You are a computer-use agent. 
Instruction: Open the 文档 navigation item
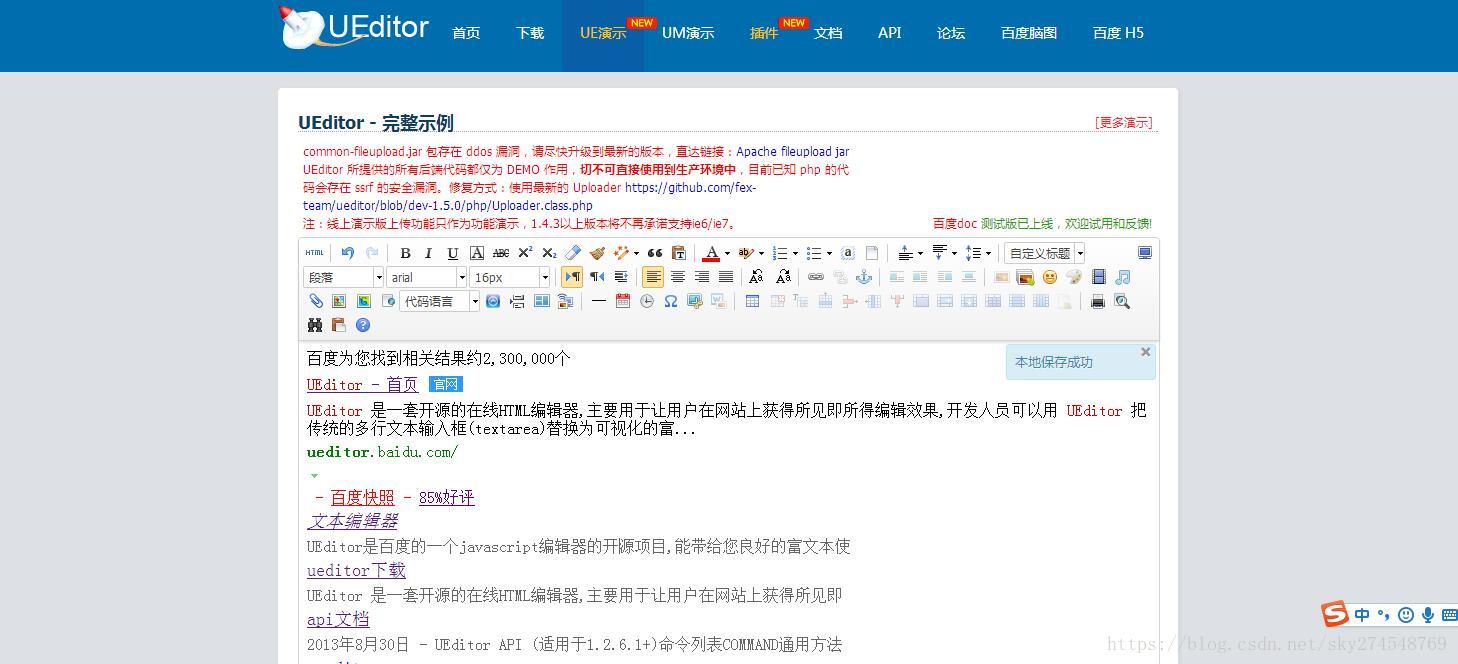pyautogui.click(x=828, y=33)
